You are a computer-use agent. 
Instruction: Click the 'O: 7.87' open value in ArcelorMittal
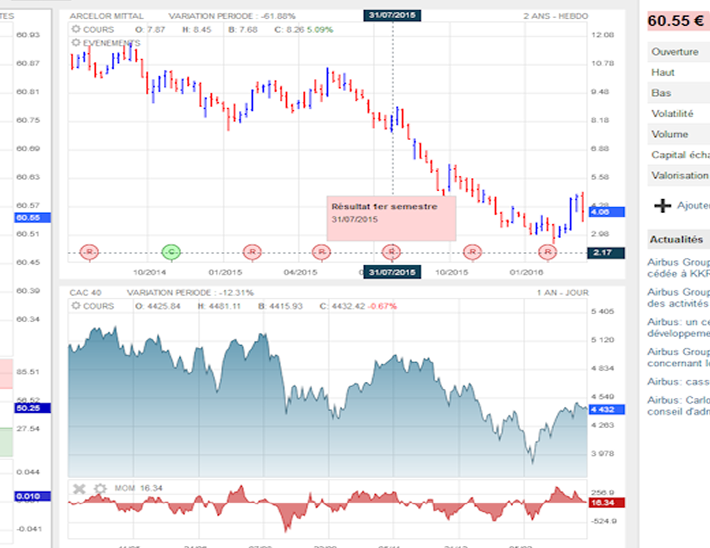pyautogui.click(x=150, y=30)
